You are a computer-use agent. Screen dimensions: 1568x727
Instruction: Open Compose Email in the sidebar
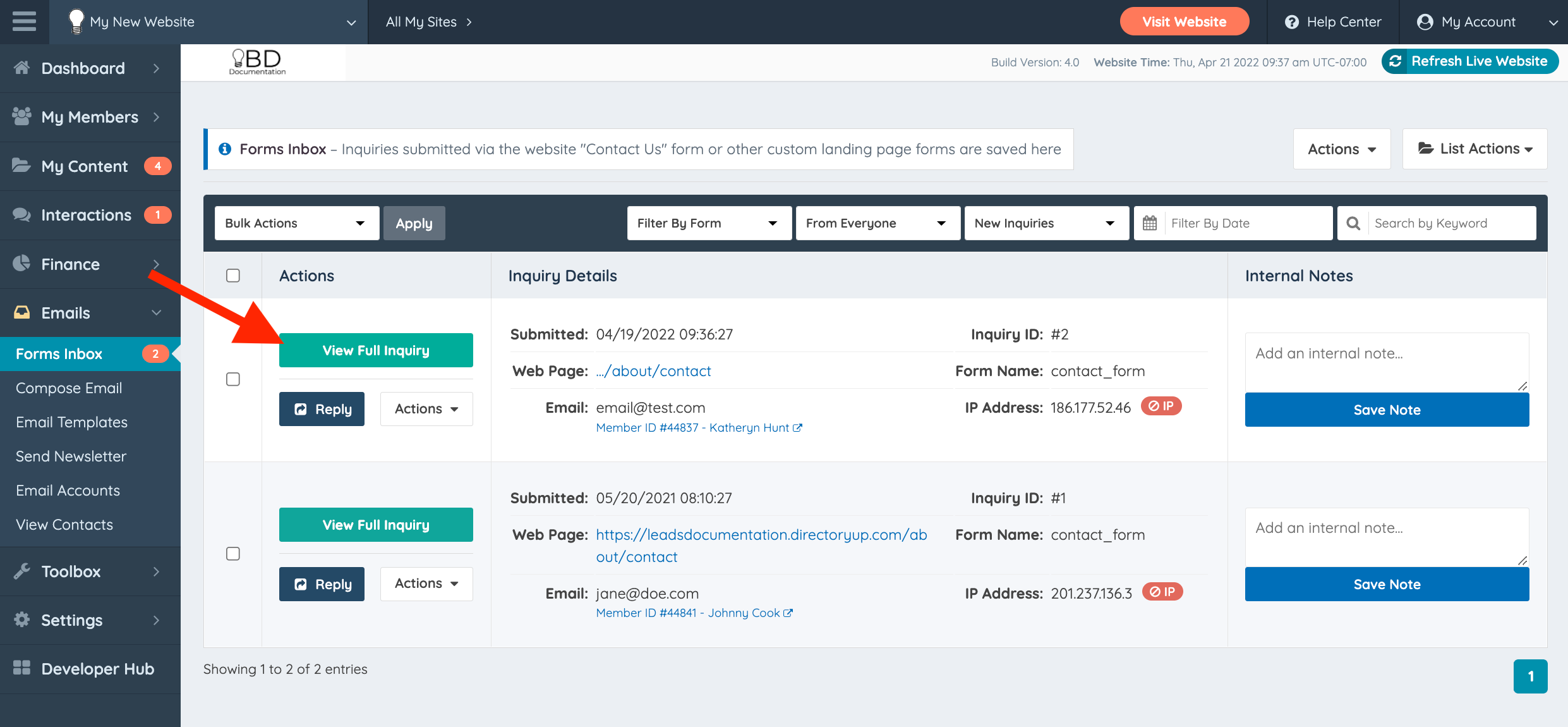tap(69, 388)
